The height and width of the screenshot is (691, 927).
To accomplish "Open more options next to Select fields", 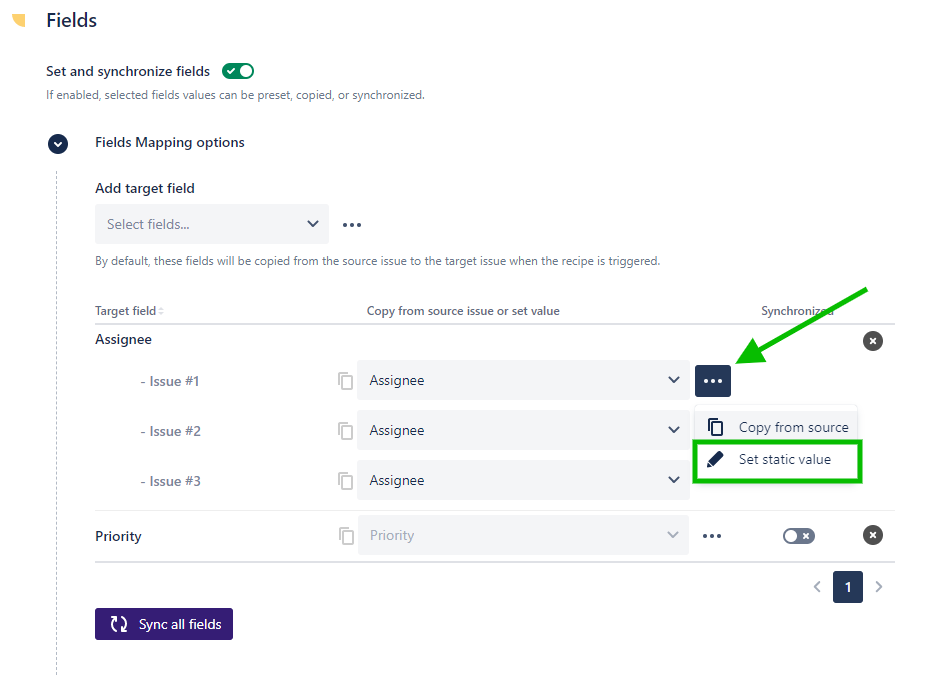I will (x=352, y=225).
